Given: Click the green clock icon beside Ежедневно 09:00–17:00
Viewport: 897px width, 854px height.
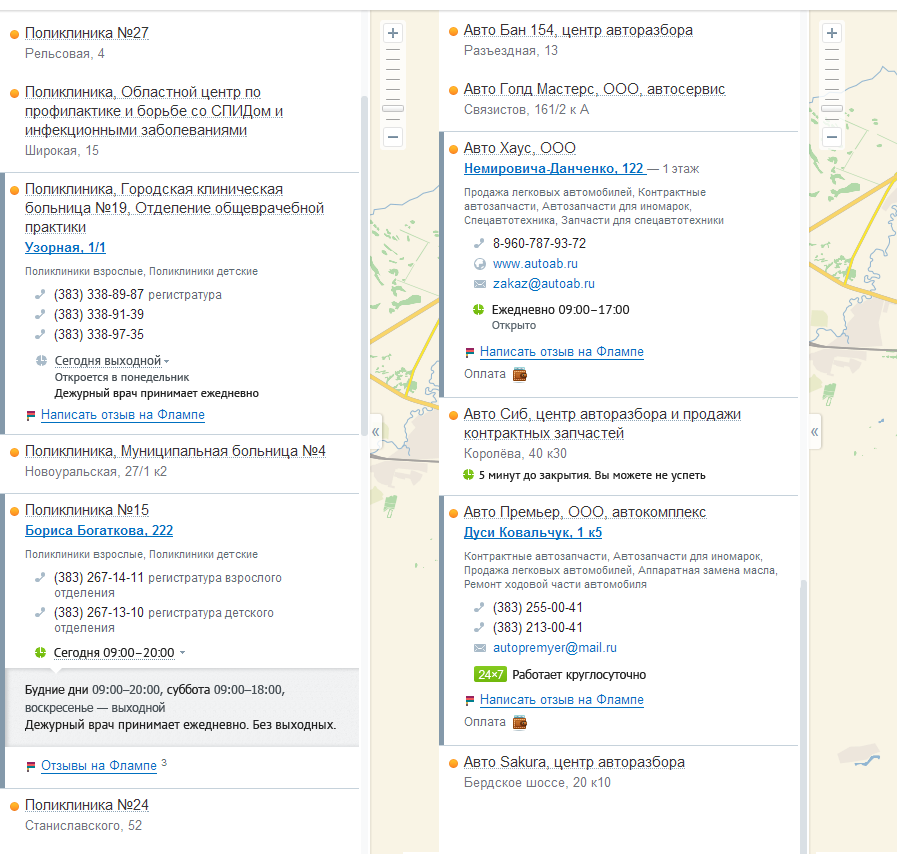Looking at the screenshot, I should 478,310.
